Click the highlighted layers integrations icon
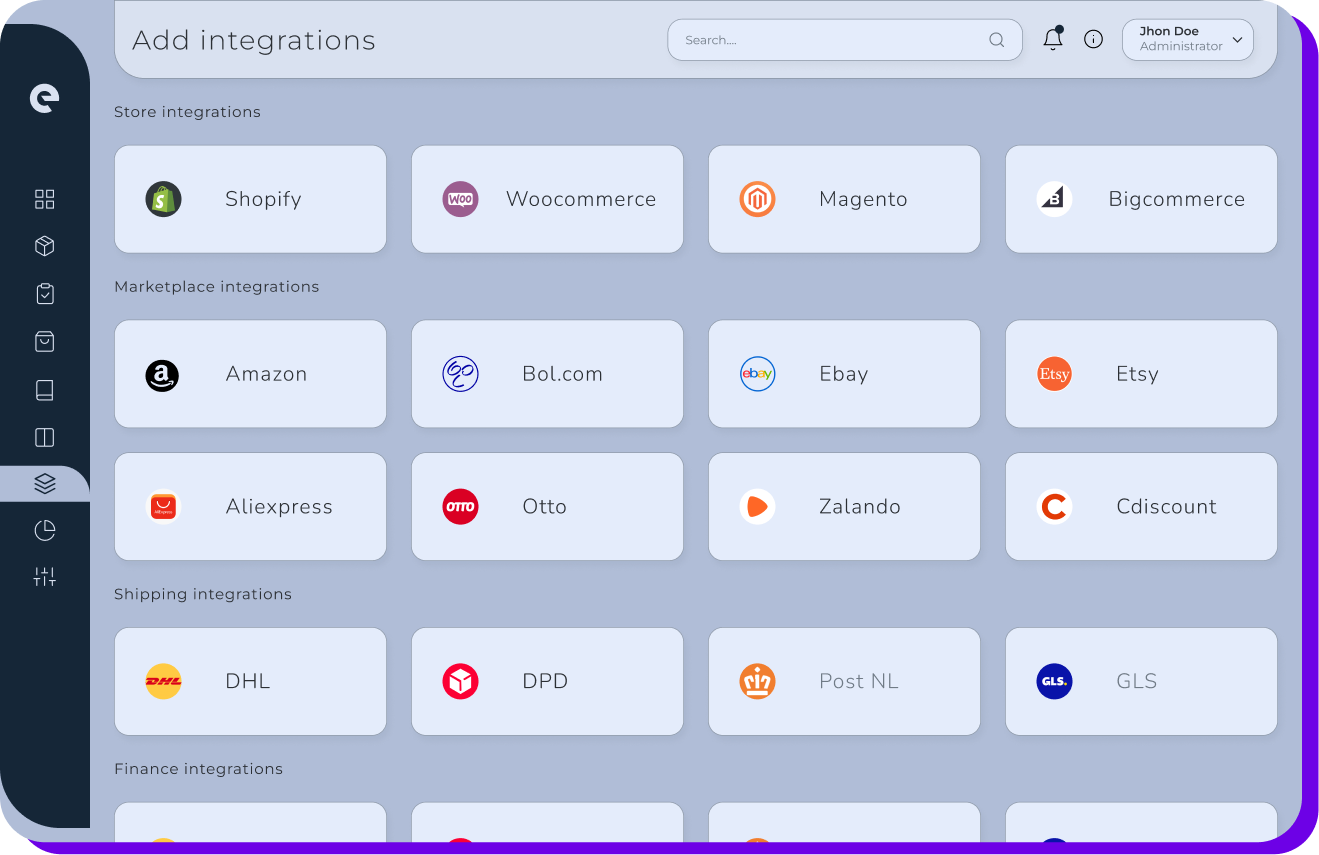 click(44, 483)
